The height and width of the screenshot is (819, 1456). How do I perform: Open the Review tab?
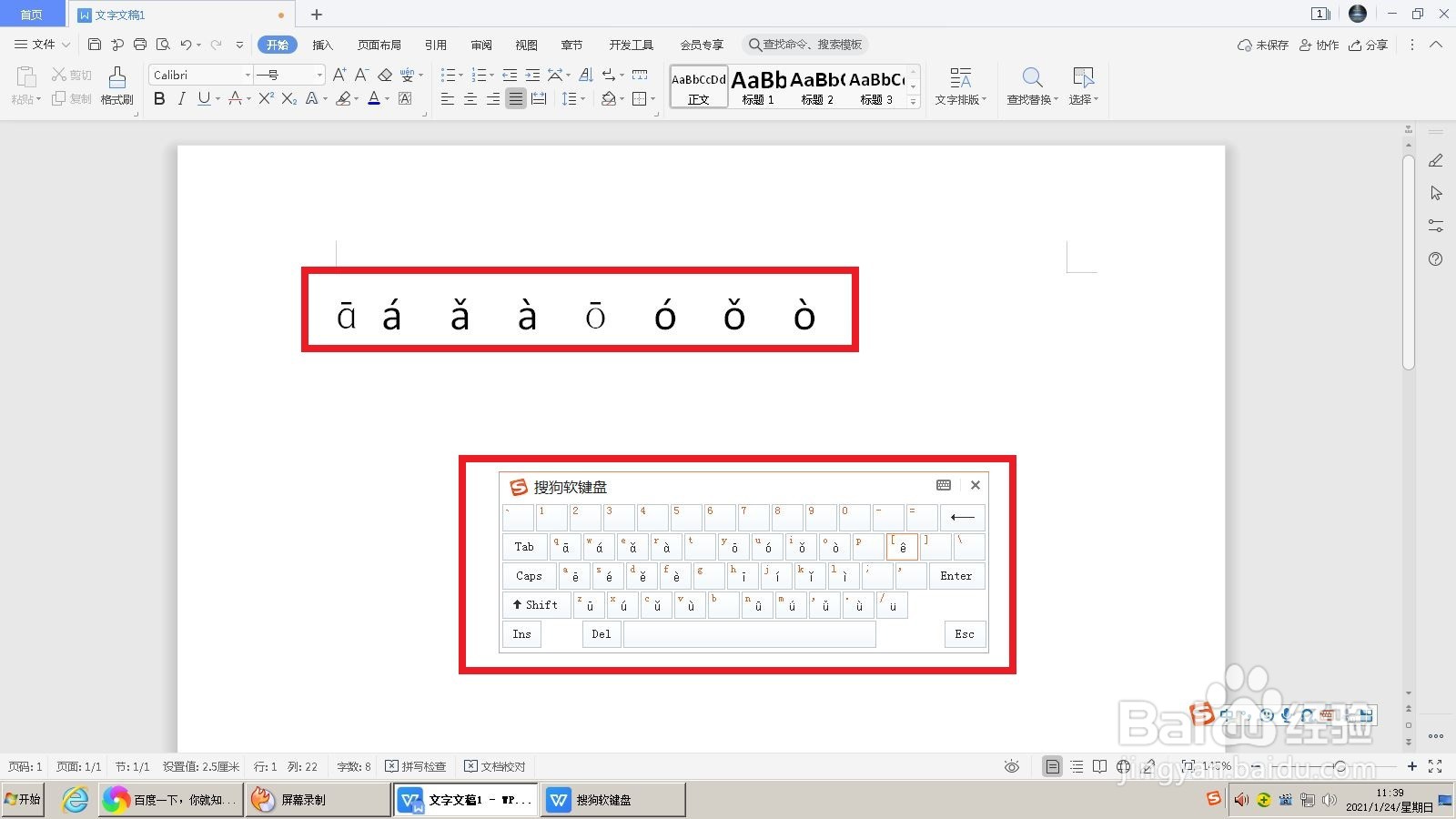coord(481,45)
